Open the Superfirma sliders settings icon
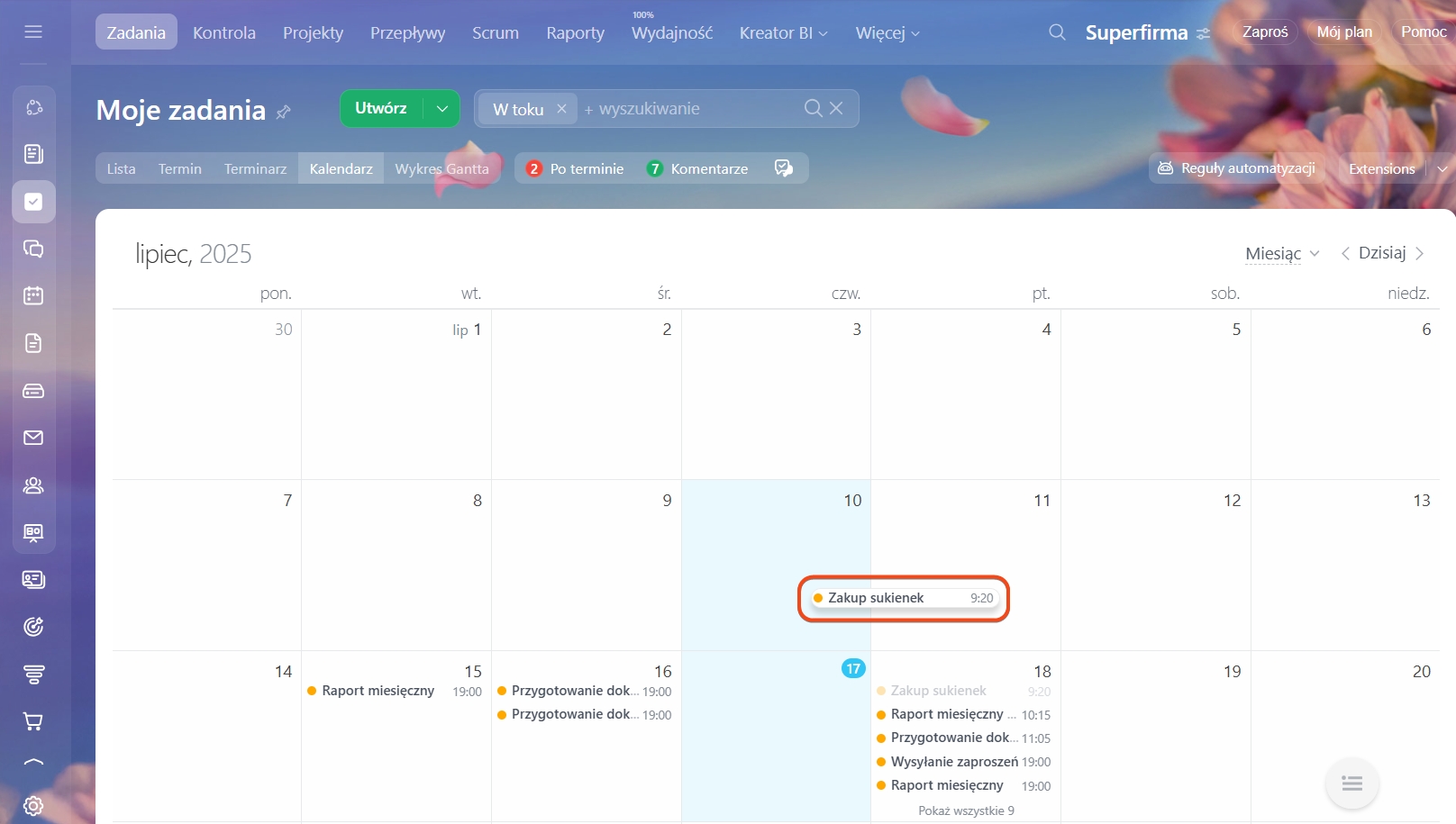Screen dimensions: 1456x824 [x=1203, y=33]
